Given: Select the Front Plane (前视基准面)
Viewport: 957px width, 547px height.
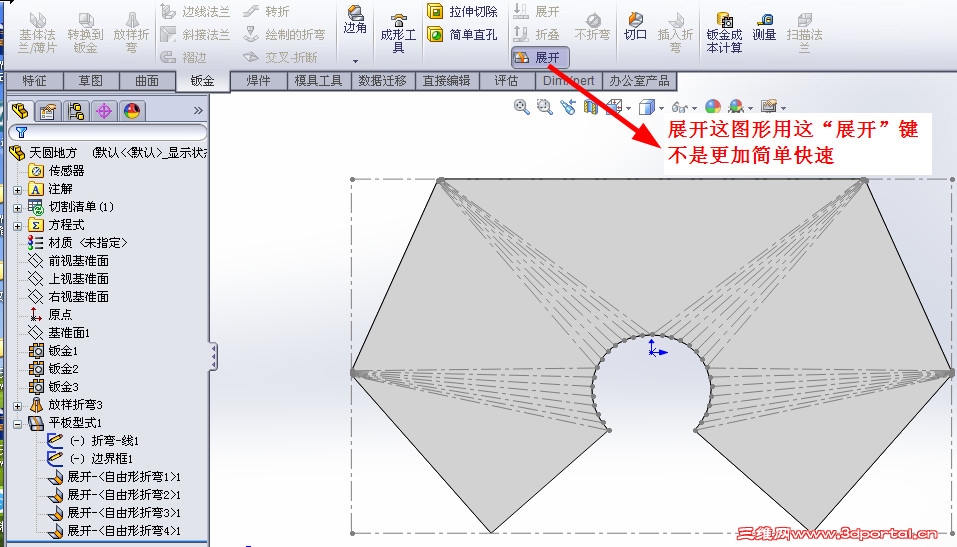Looking at the screenshot, I should point(69,261).
